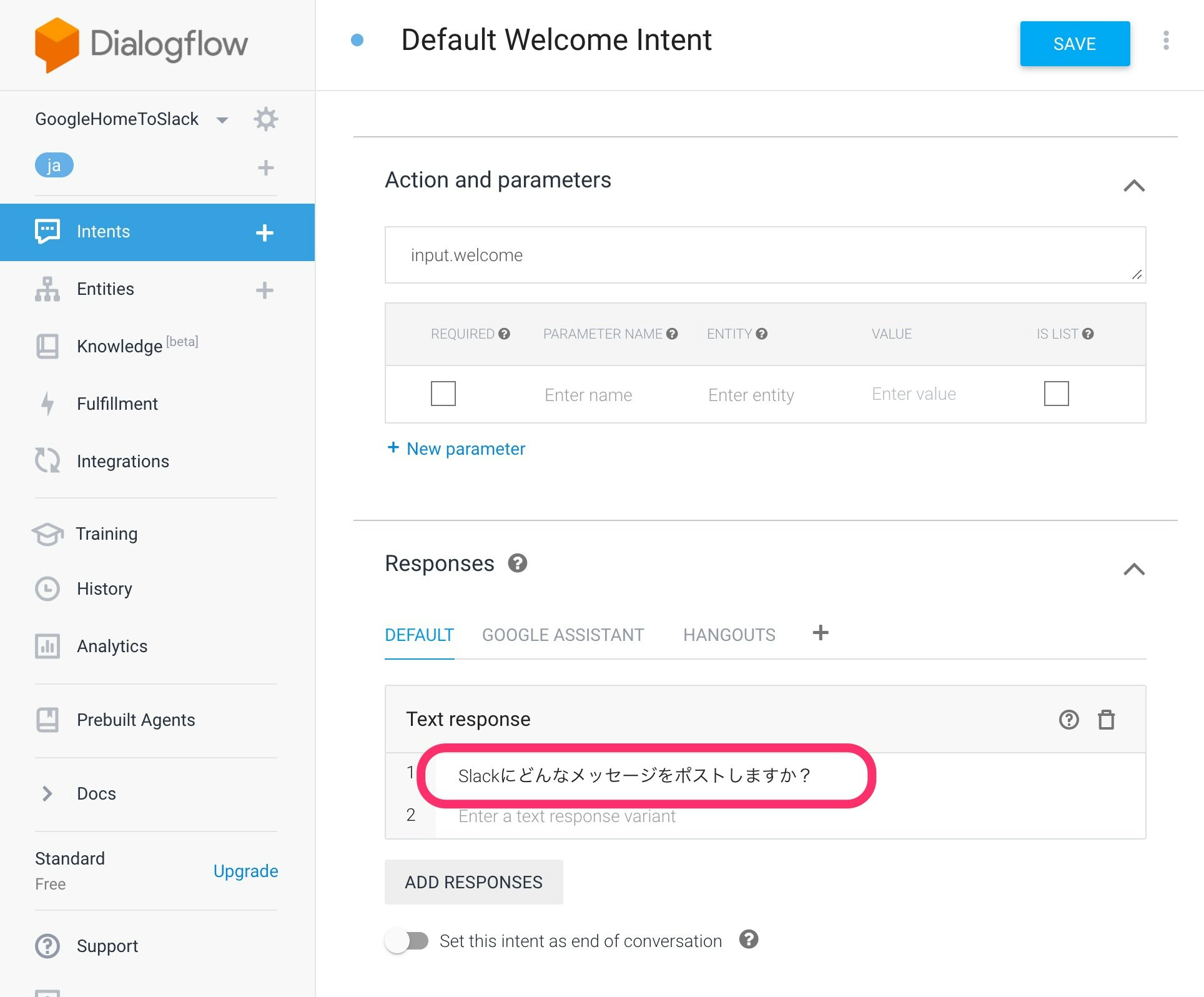The image size is (1204, 997).
Task: Create new entity with plus icon
Action: (x=265, y=290)
